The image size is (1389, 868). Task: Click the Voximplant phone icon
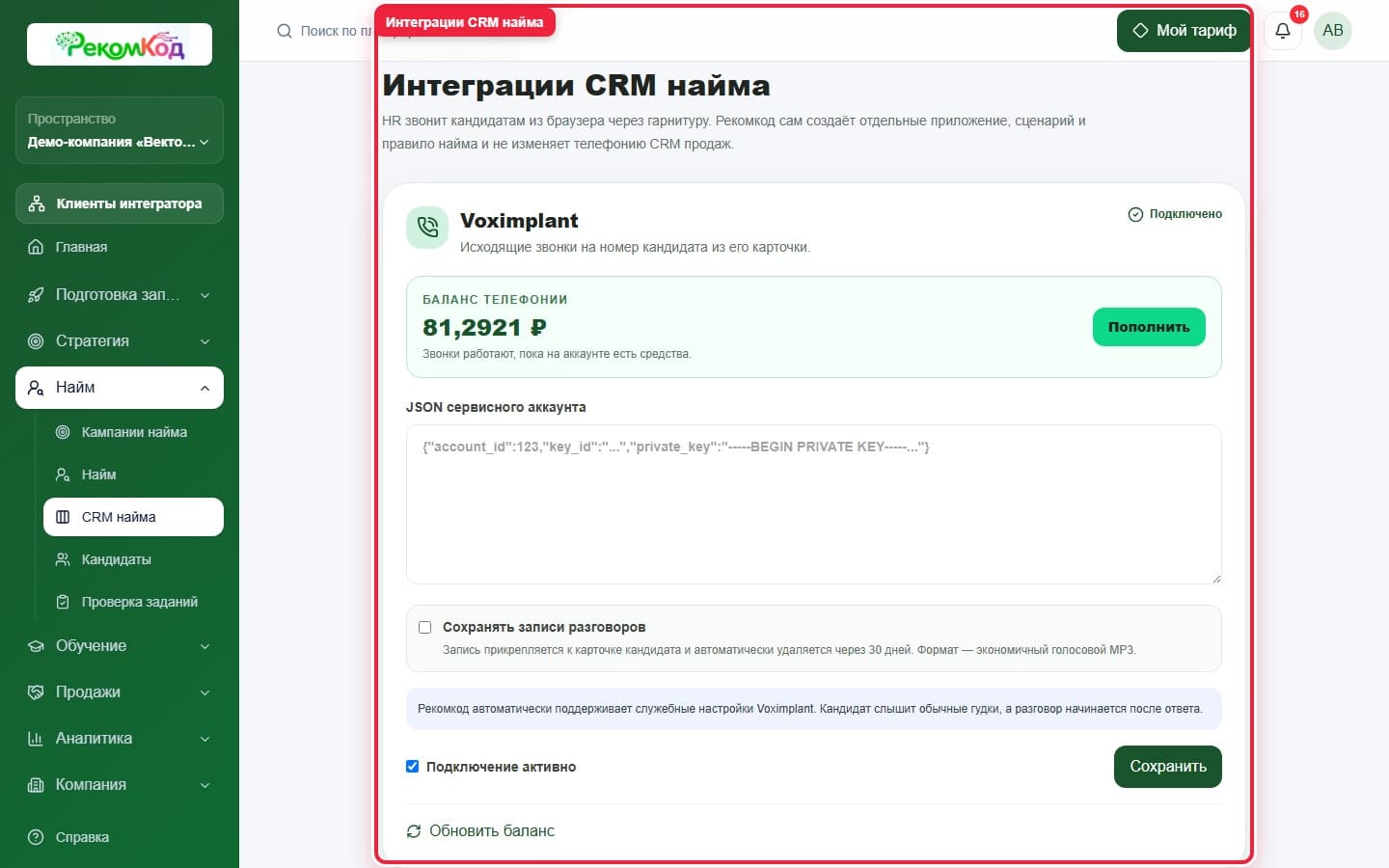(427, 228)
